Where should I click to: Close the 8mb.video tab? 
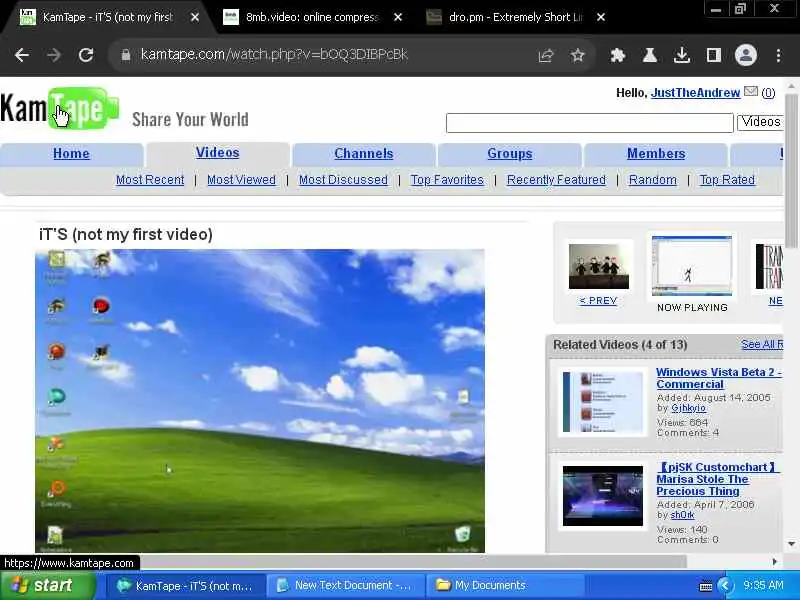[398, 17]
